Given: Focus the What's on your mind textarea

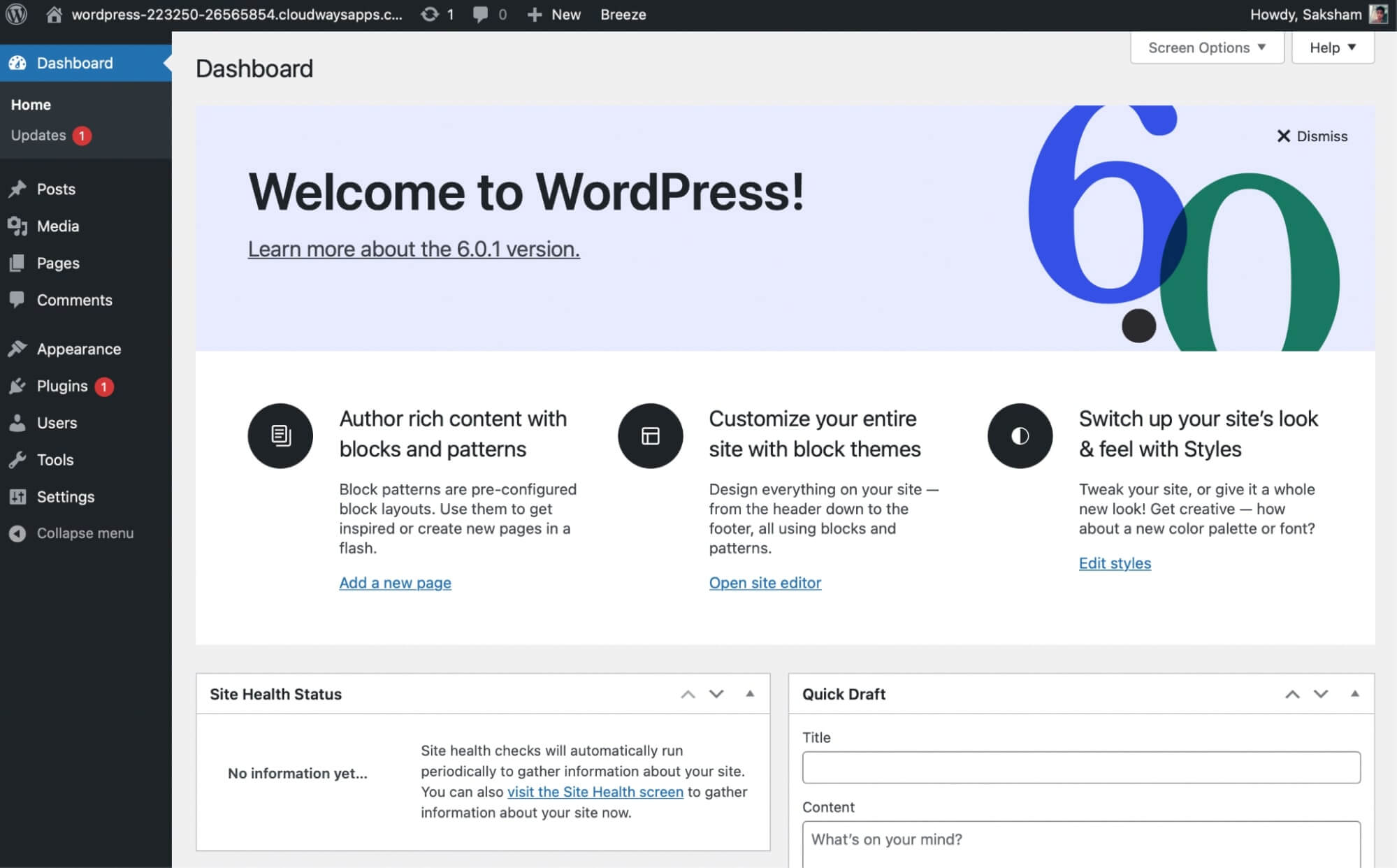Looking at the screenshot, I should click(1081, 844).
